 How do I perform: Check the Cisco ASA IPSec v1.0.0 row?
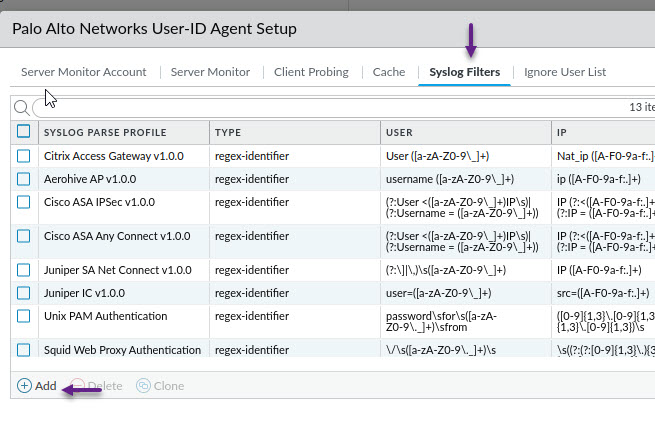coord(24,202)
